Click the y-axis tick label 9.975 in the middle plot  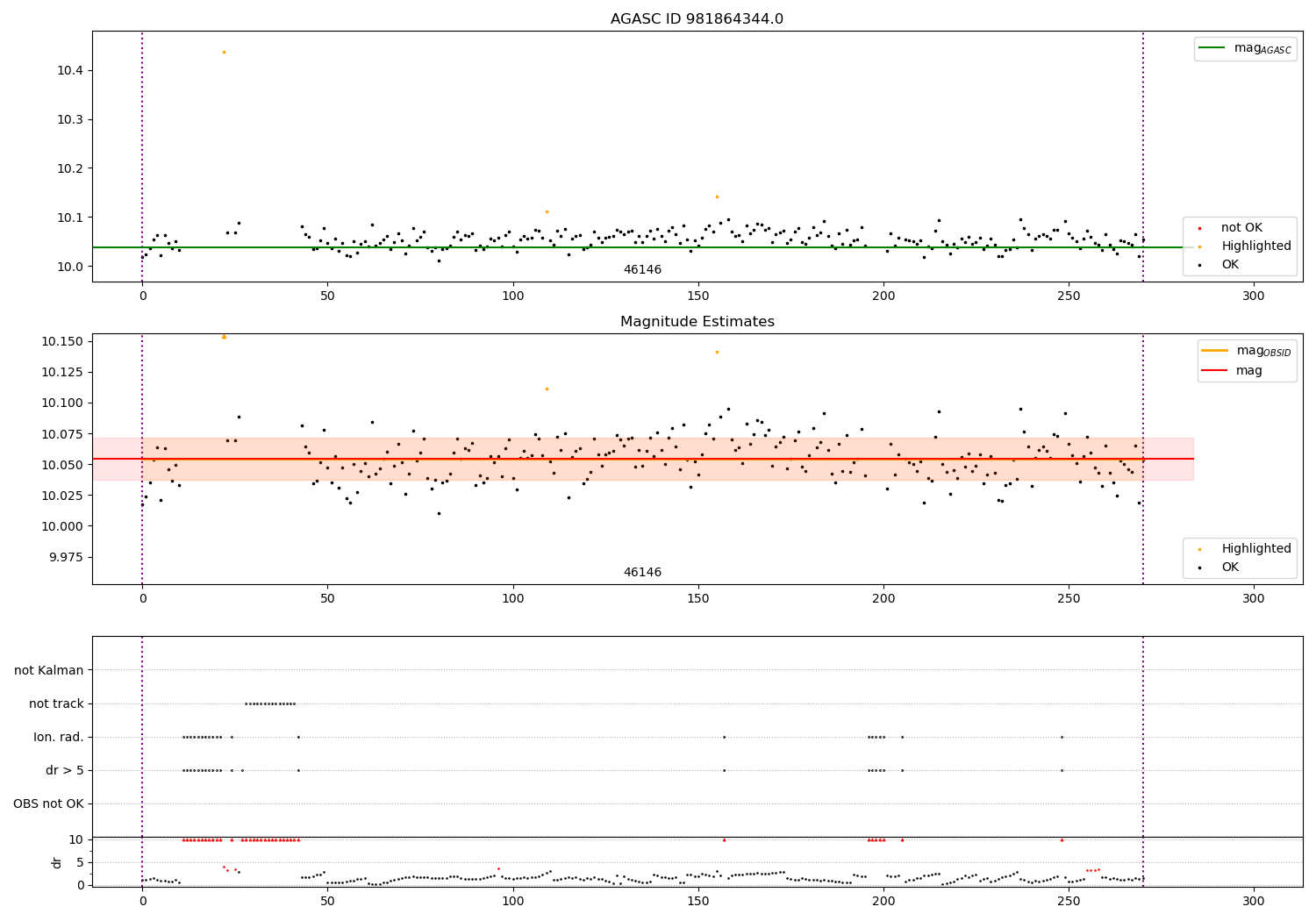(65, 558)
